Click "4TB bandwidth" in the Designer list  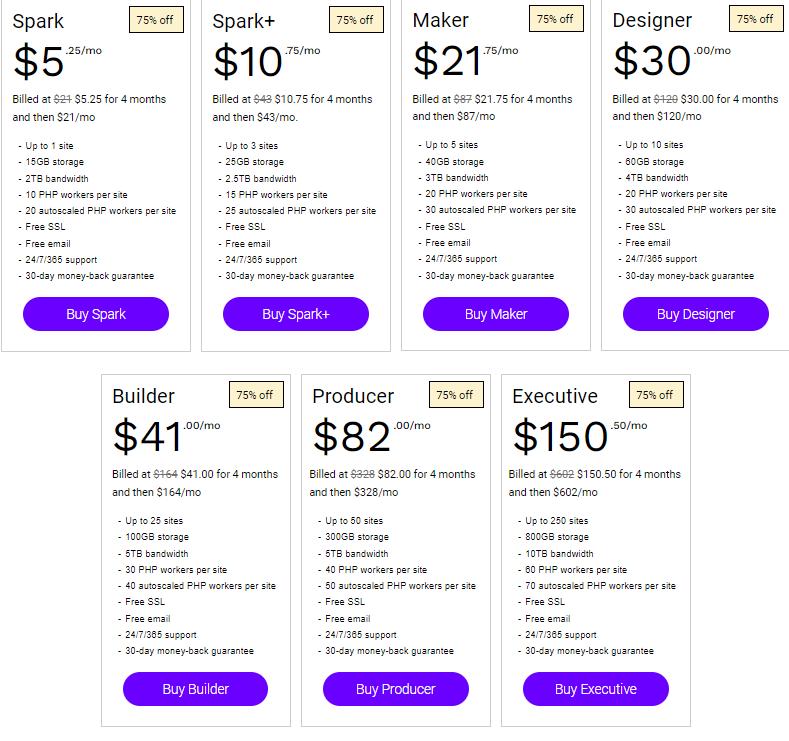pyautogui.click(x=657, y=178)
